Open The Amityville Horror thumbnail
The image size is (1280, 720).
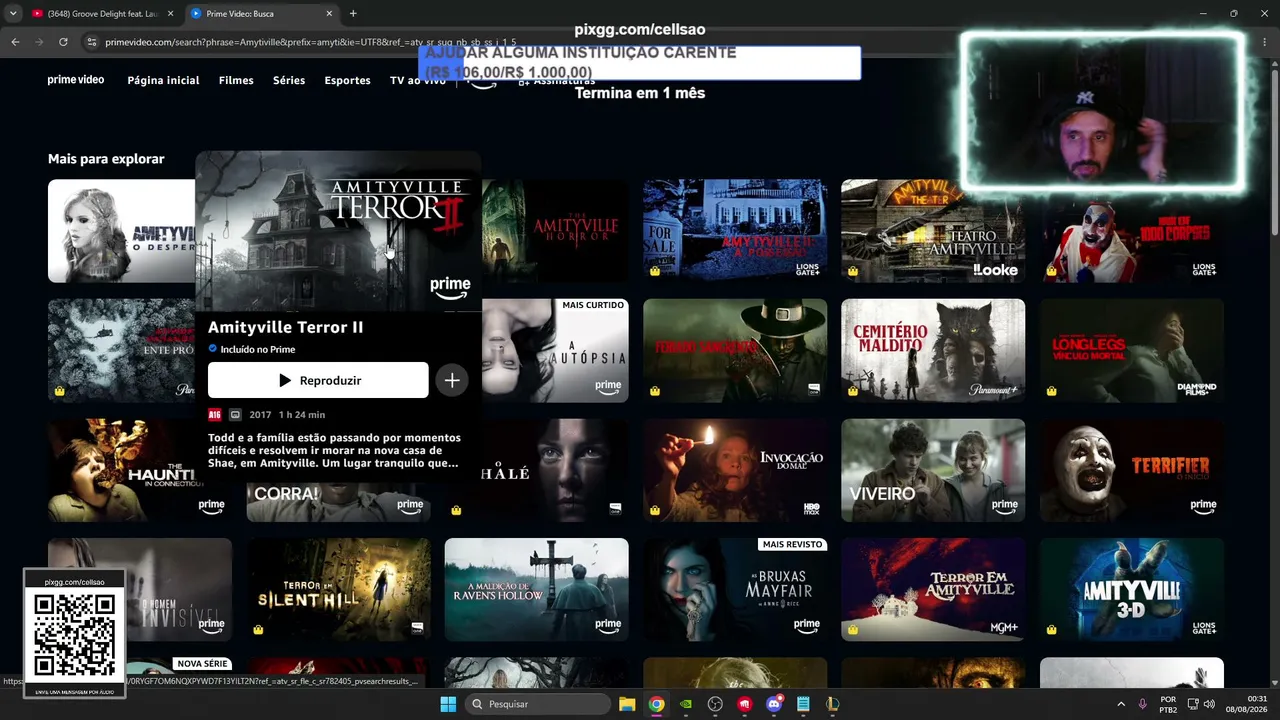(x=555, y=231)
